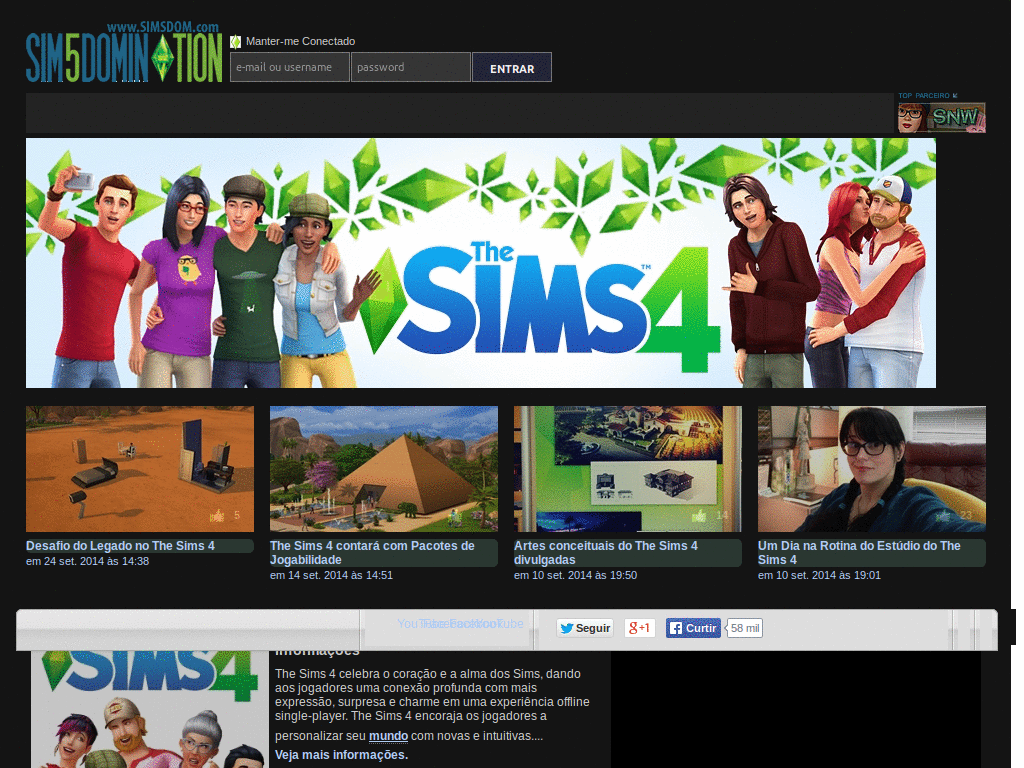Open the desert furniture Desafio do Legado thumbnail
1024x768 pixels.
140,469
